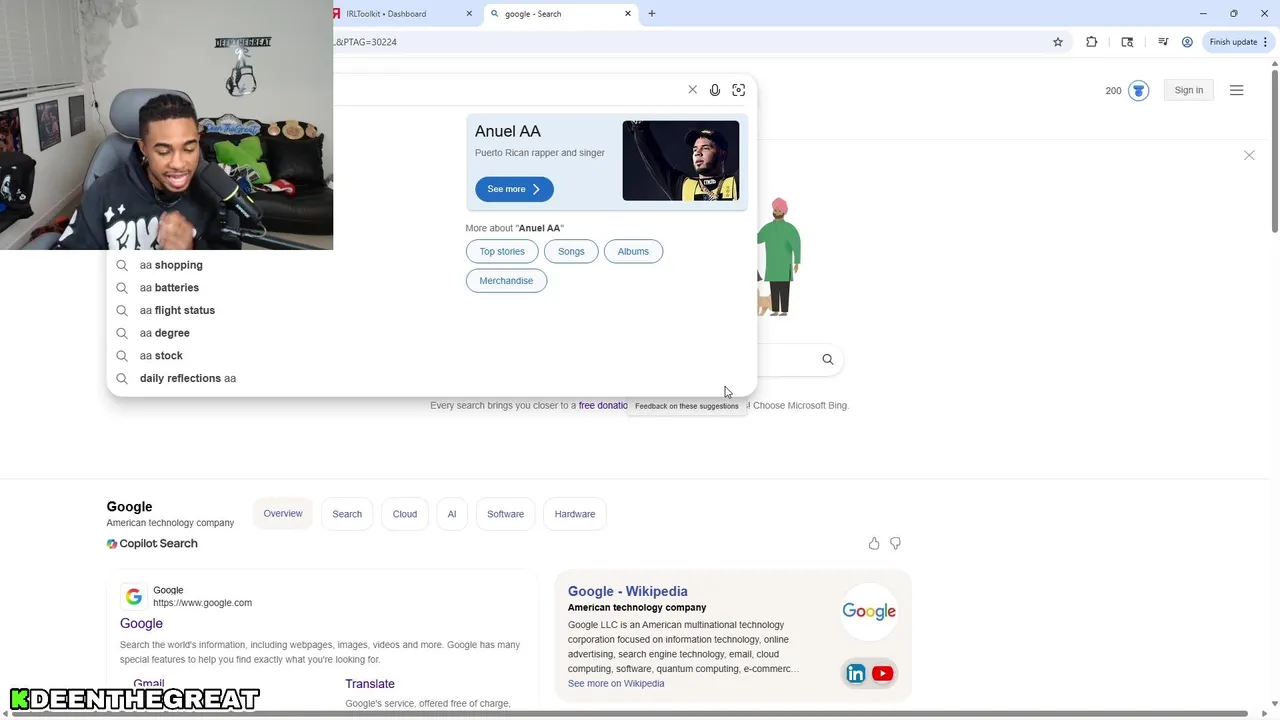
Task: Give thumbs up feedback on Copilot Search
Action: [x=874, y=544]
